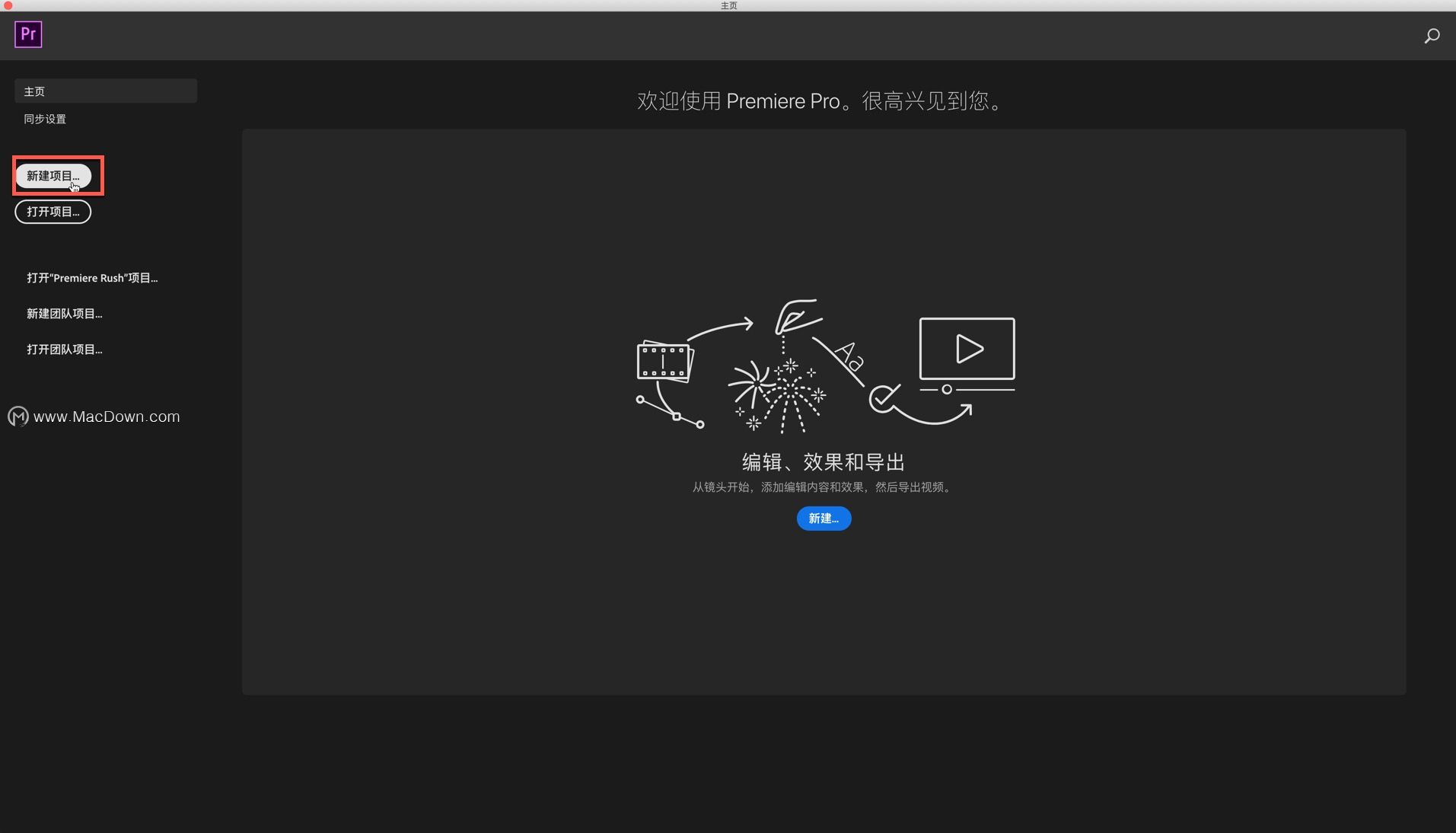Click the 编辑、效果和导出 heading
Viewport: 1456px width, 833px height.
point(824,462)
